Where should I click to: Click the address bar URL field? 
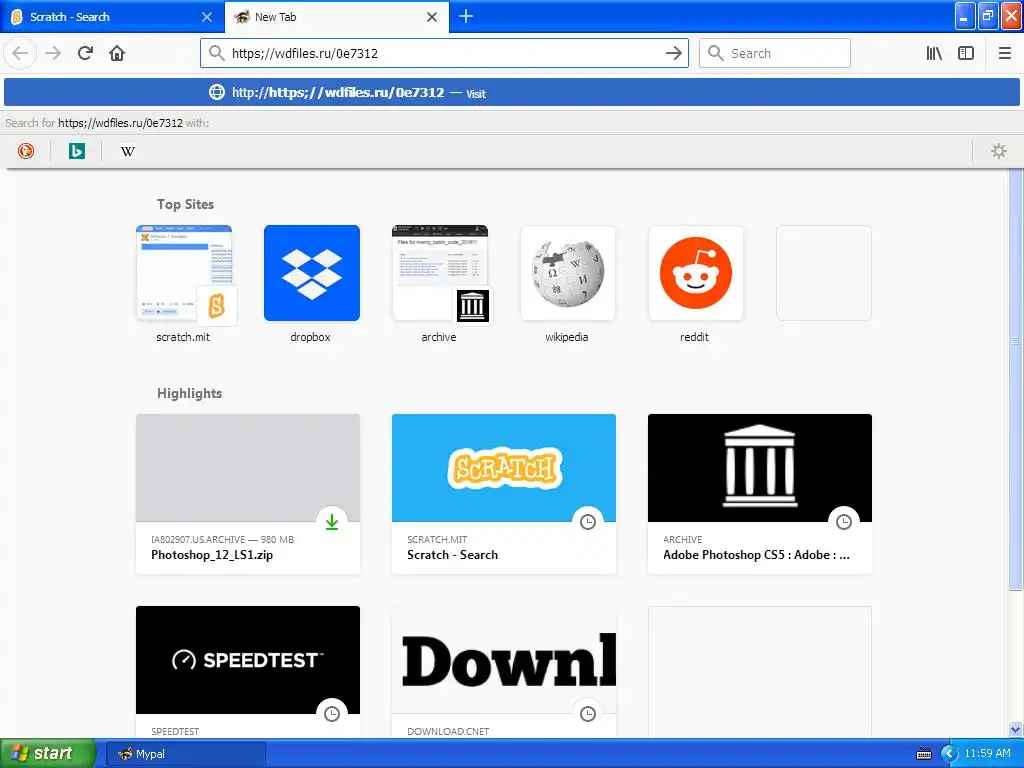[444, 53]
